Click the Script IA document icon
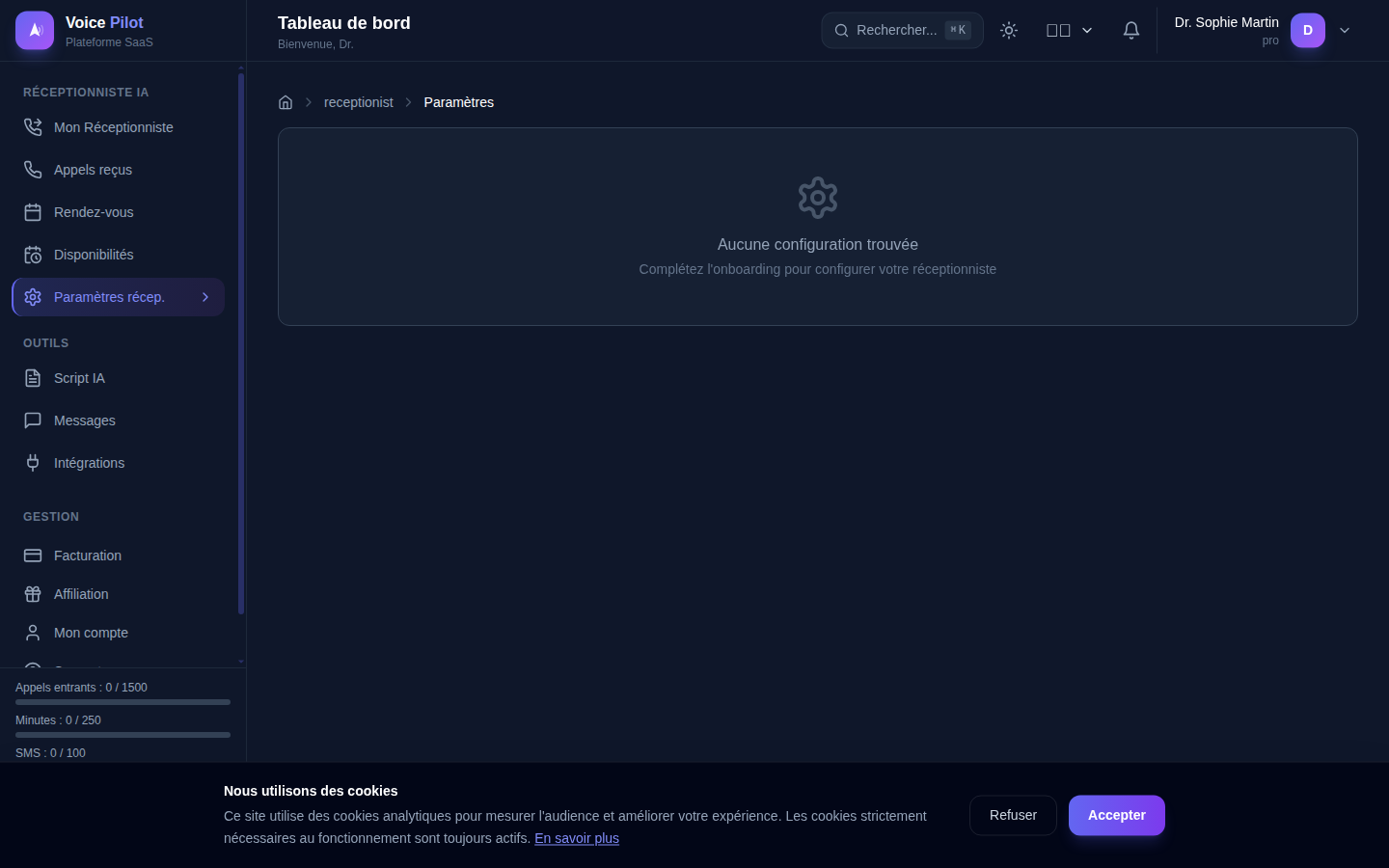 point(33,378)
